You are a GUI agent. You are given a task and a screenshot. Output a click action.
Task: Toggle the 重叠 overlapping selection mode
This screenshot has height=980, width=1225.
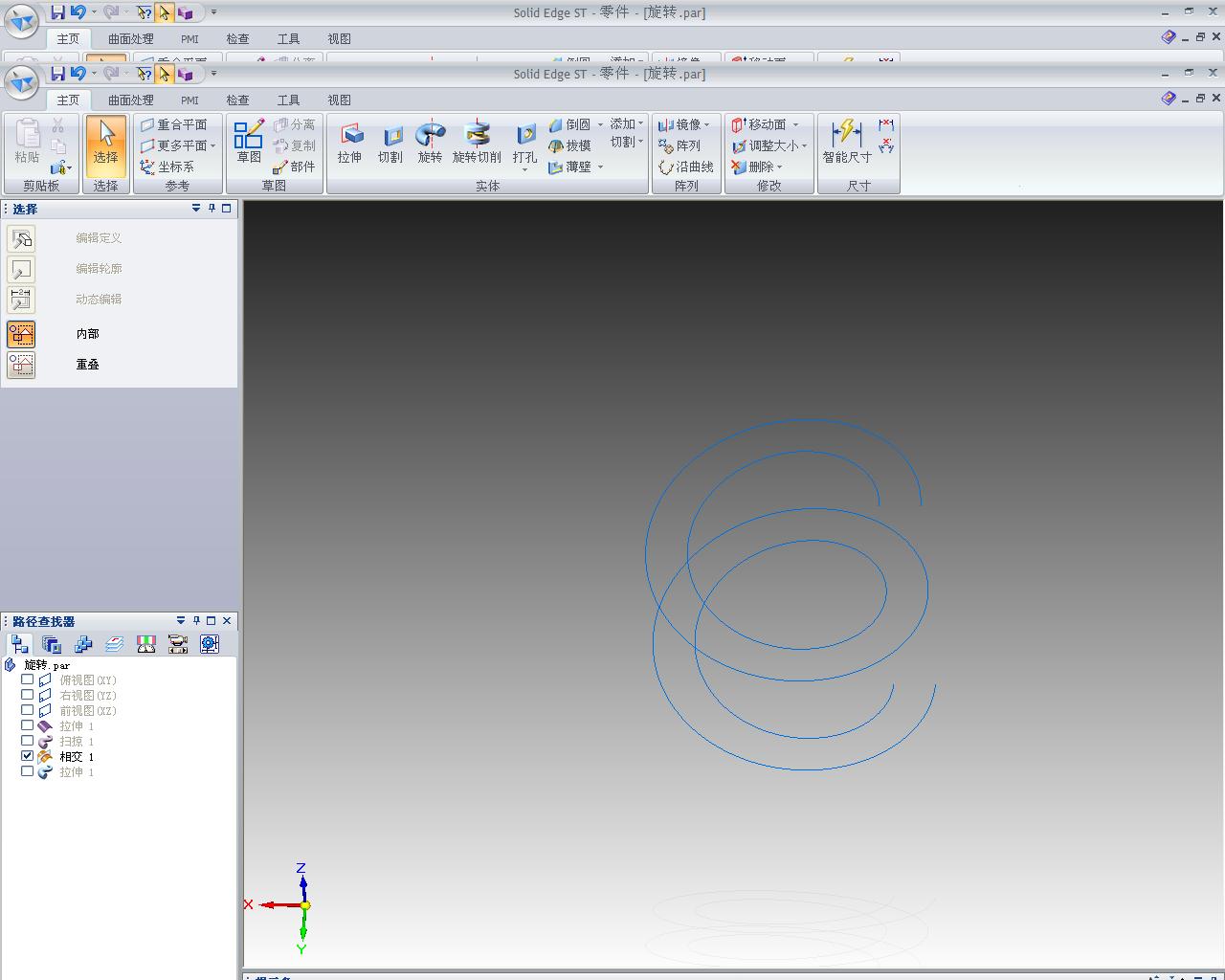pos(21,365)
